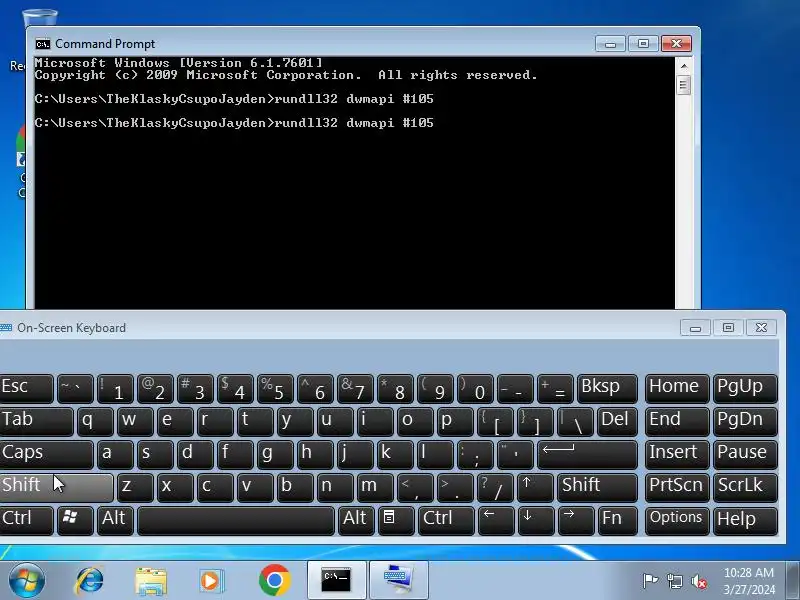Launch Windows Media Player from taskbar
This screenshot has width=800, height=600.
[x=211, y=581]
